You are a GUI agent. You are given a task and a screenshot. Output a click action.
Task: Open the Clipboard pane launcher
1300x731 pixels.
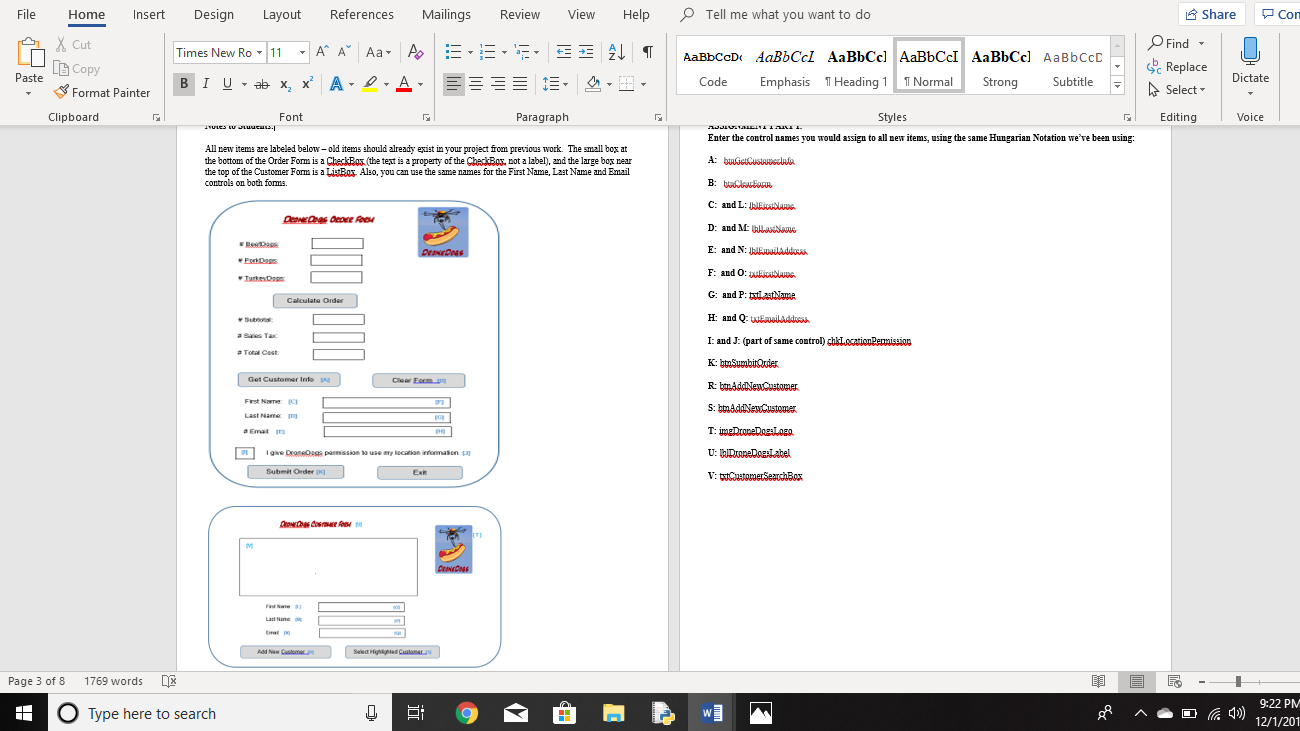[x=157, y=117]
